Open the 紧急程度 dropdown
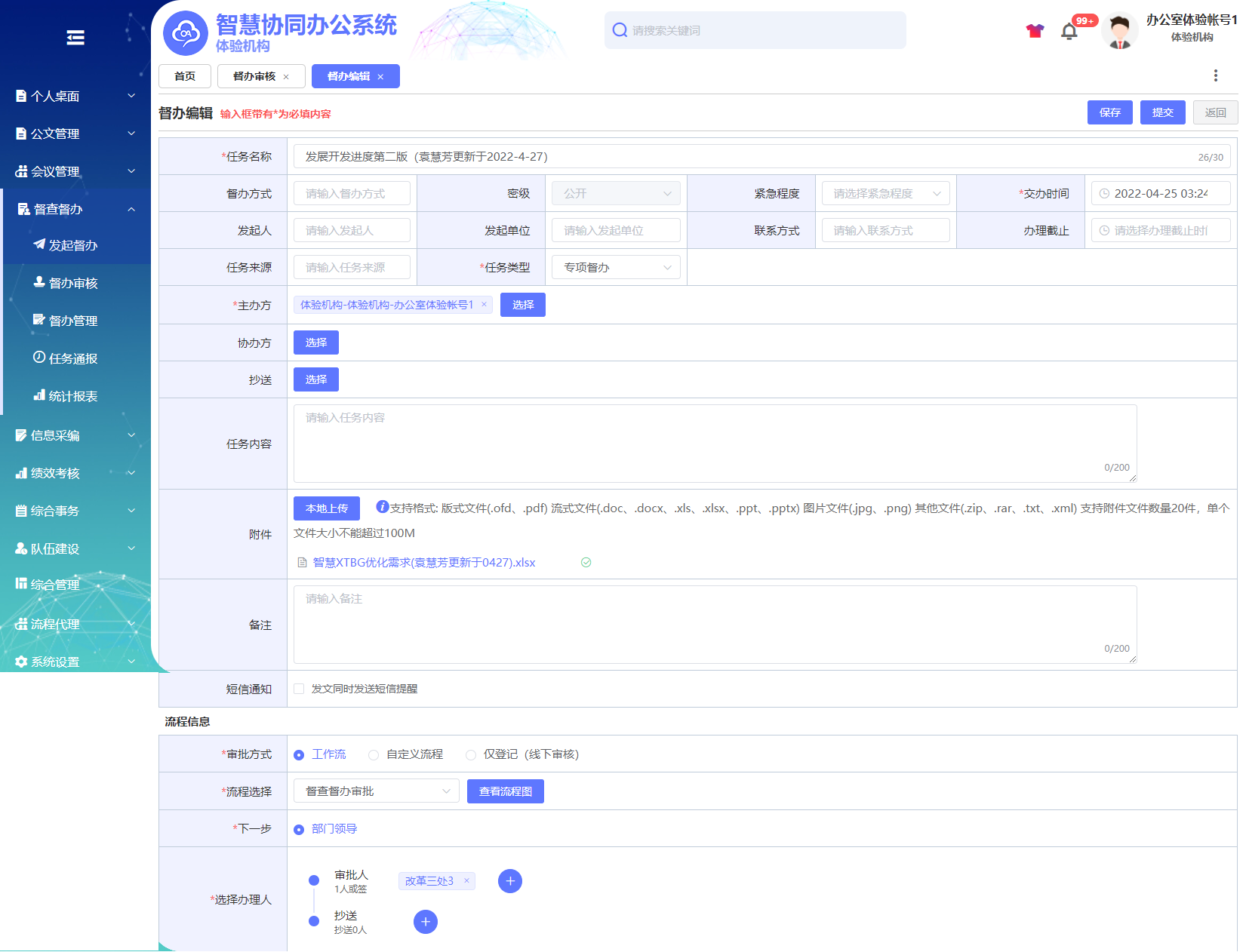 pos(885,194)
